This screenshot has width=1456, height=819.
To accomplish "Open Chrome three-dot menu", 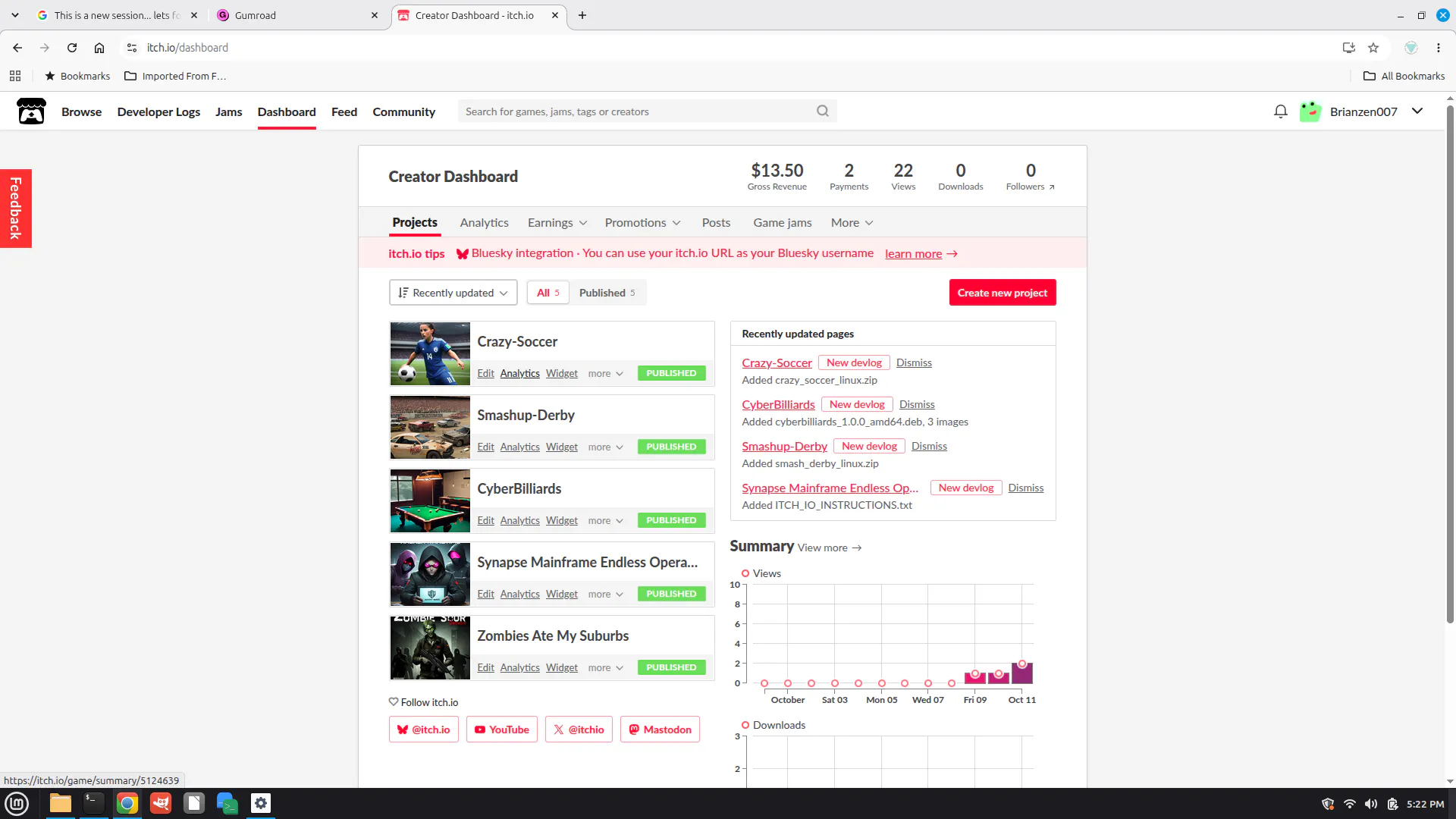I will (x=1439, y=48).
